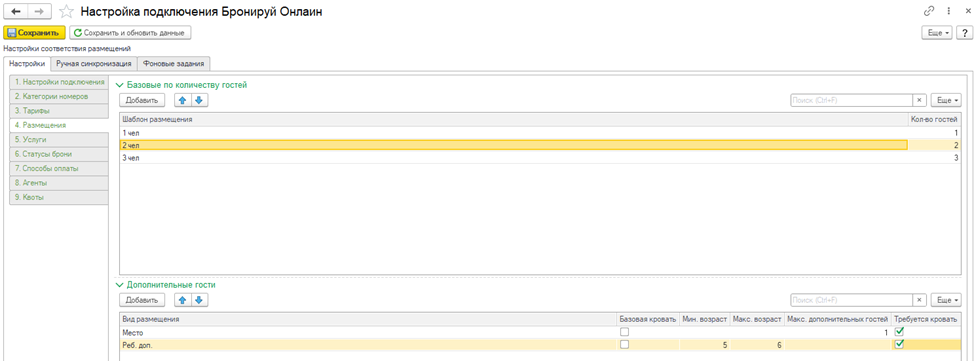Collapse Дополнительные гости section

click(166, 285)
